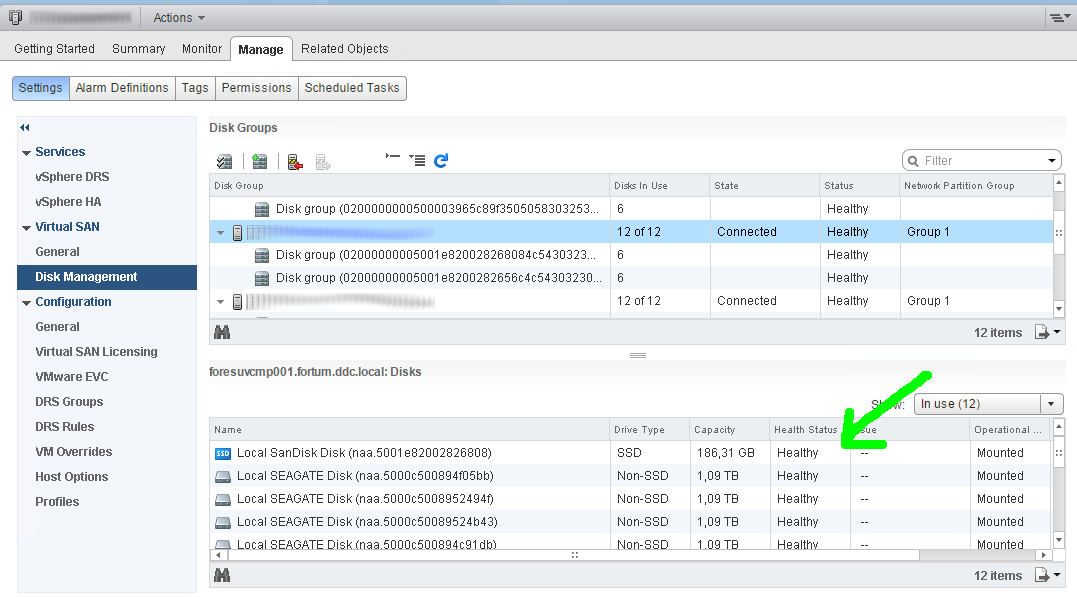This screenshot has width=1077, height=597.
Task: Open the Permissions sub-tab
Action: pyautogui.click(x=257, y=88)
